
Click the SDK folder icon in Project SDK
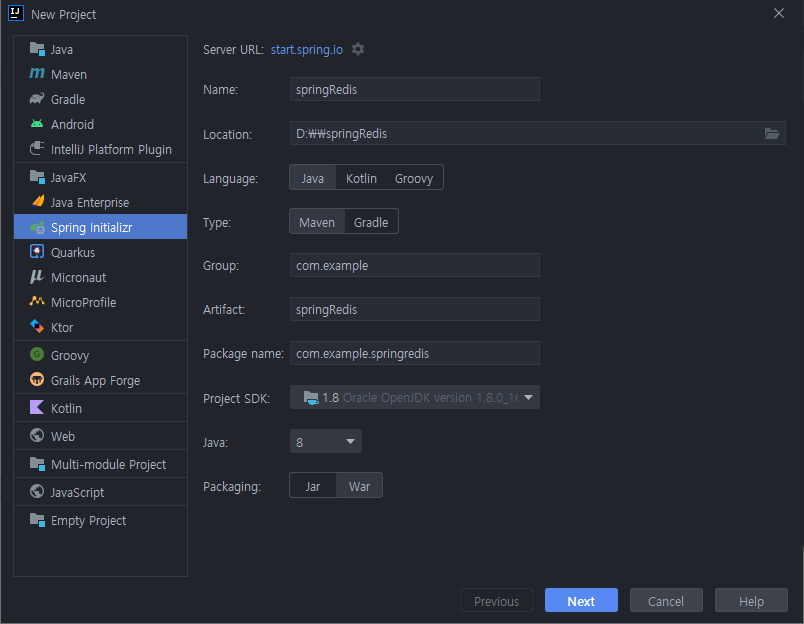(x=311, y=397)
